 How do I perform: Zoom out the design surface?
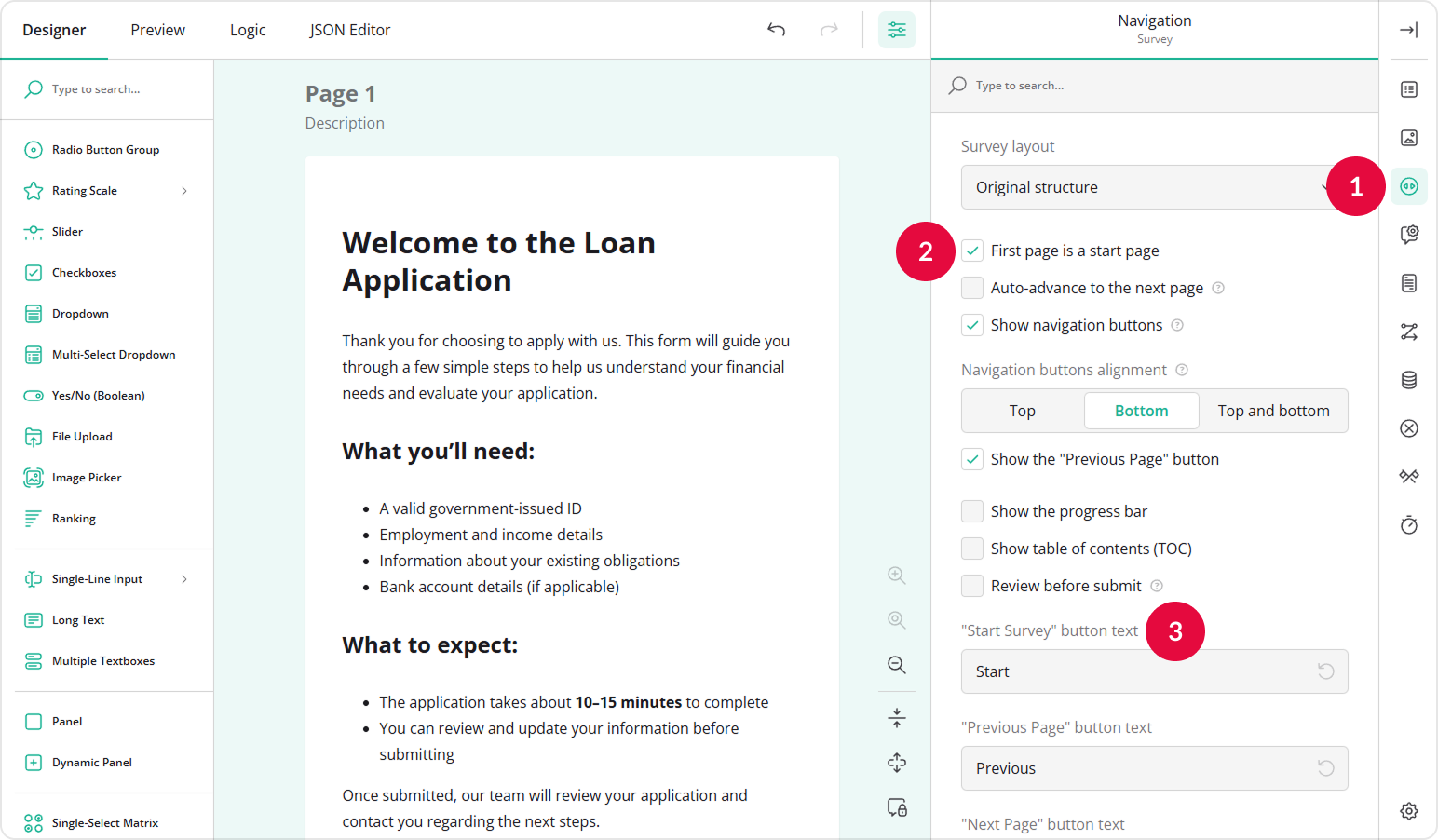coord(896,665)
